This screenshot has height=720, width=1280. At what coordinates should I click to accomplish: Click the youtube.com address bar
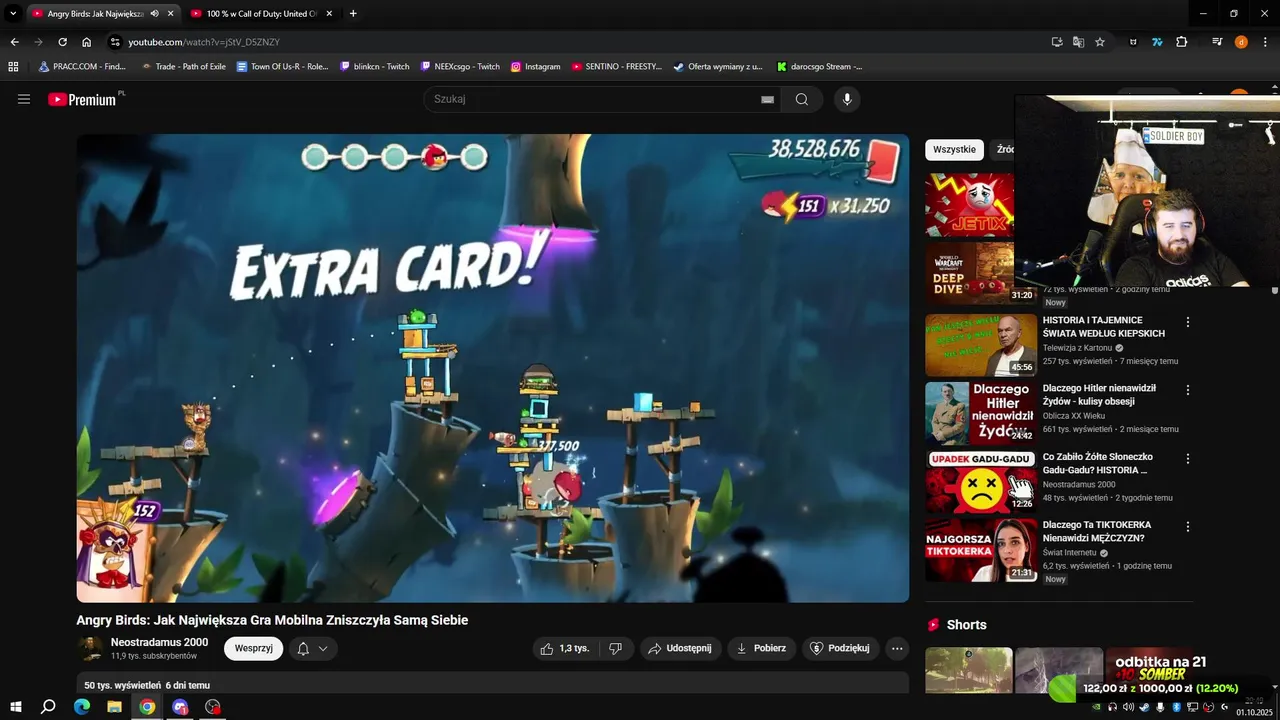pyautogui.click(x=580, y=42)
